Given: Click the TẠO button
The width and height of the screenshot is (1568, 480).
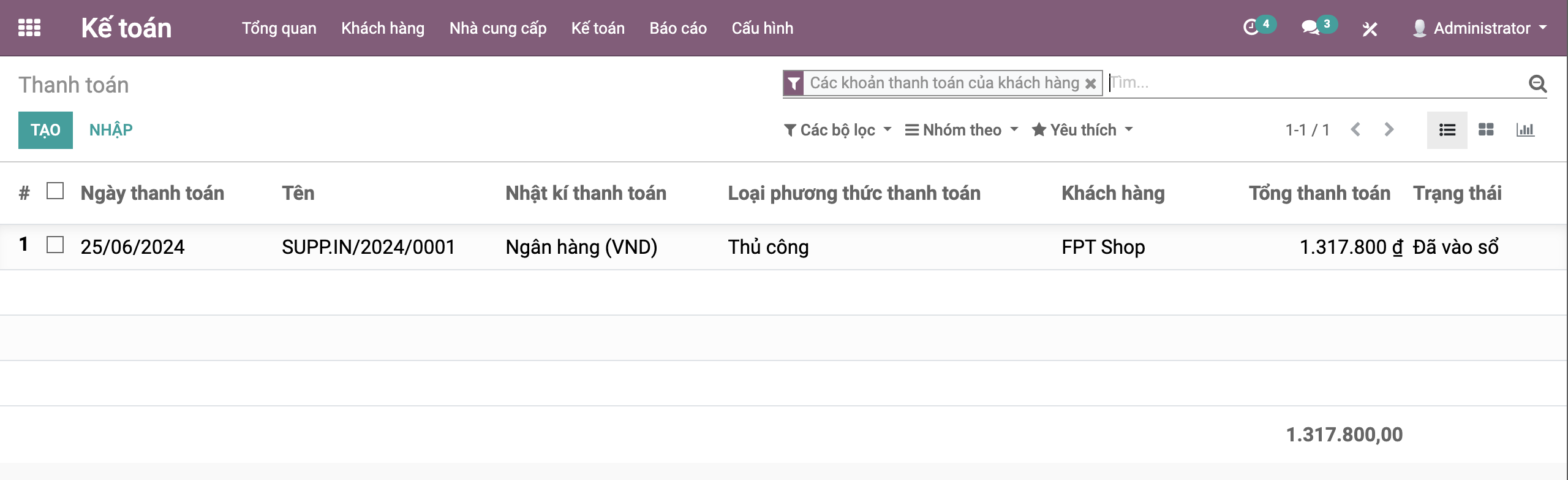Looking at the screenshot, I should coord(45,130).
